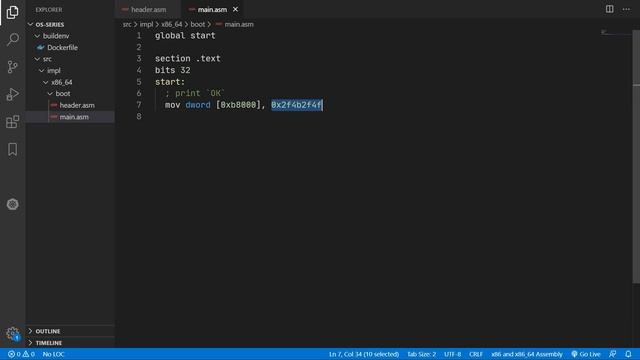Open the feedback icon in status bar
Viewport: 640px width, 360px height.
tap(613, 354)
